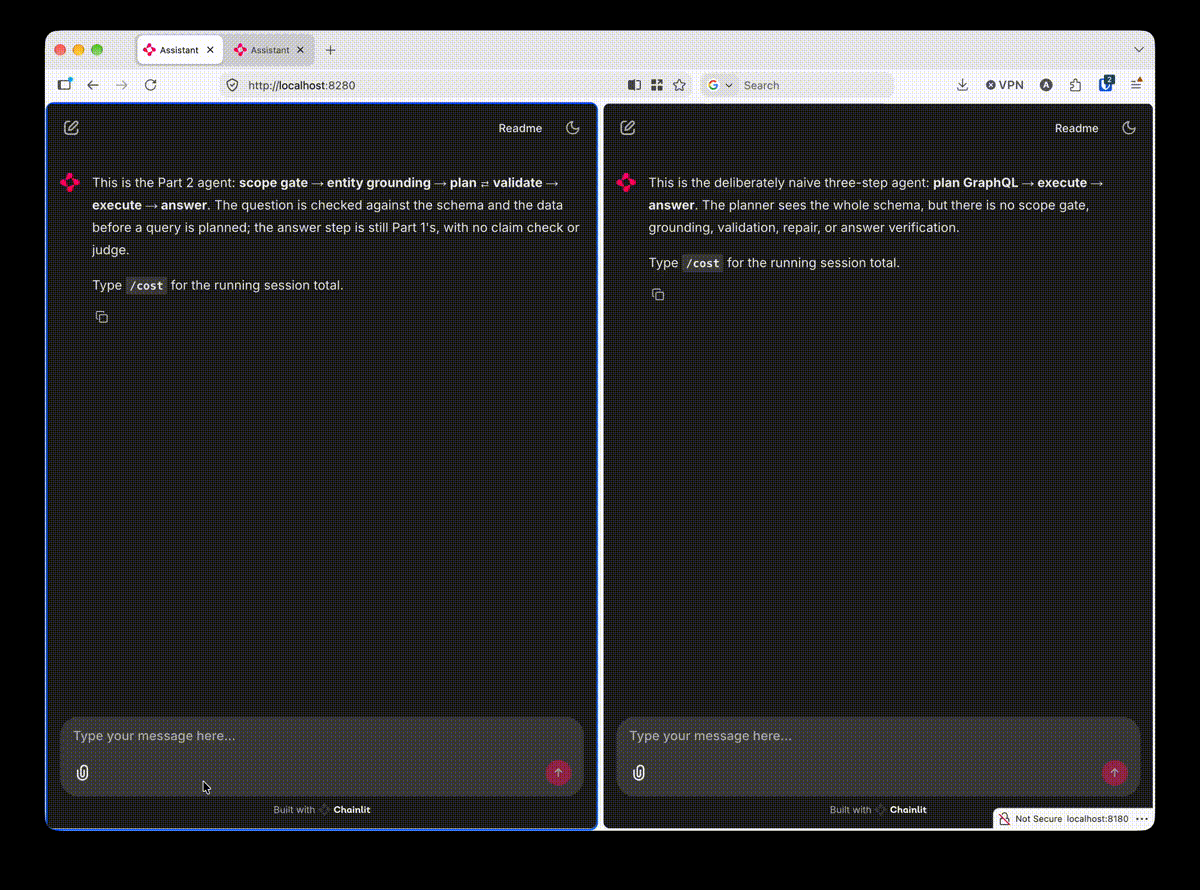Focus the right pane message input field
Viewport: 1200px width, 890px height.
(x=878, y=736)
